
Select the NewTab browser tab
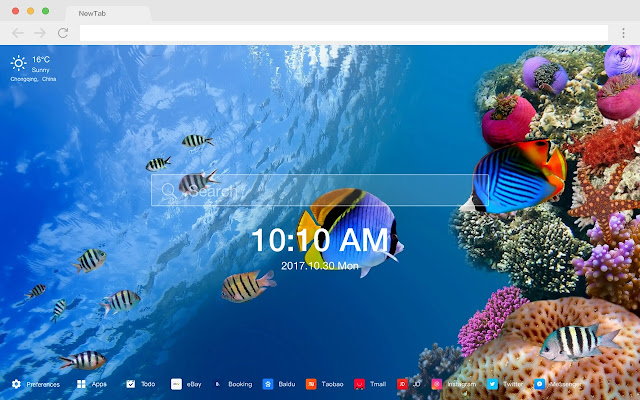[x=108, y=13]
